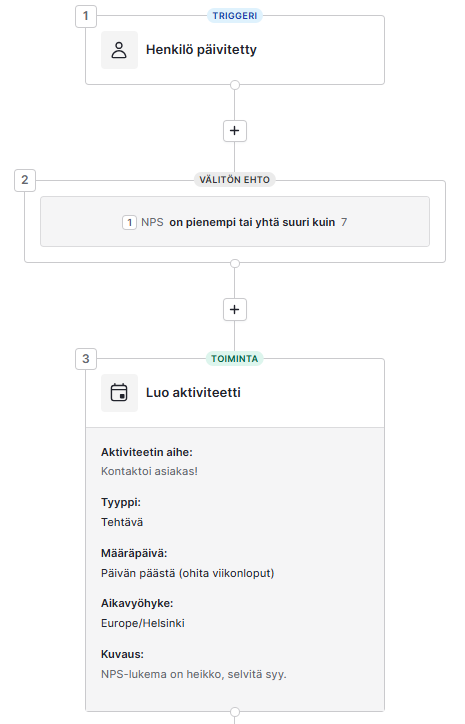This screenshot has height=724, width=465.
Task: Open the NPS condition row
Action: (235, 222)
